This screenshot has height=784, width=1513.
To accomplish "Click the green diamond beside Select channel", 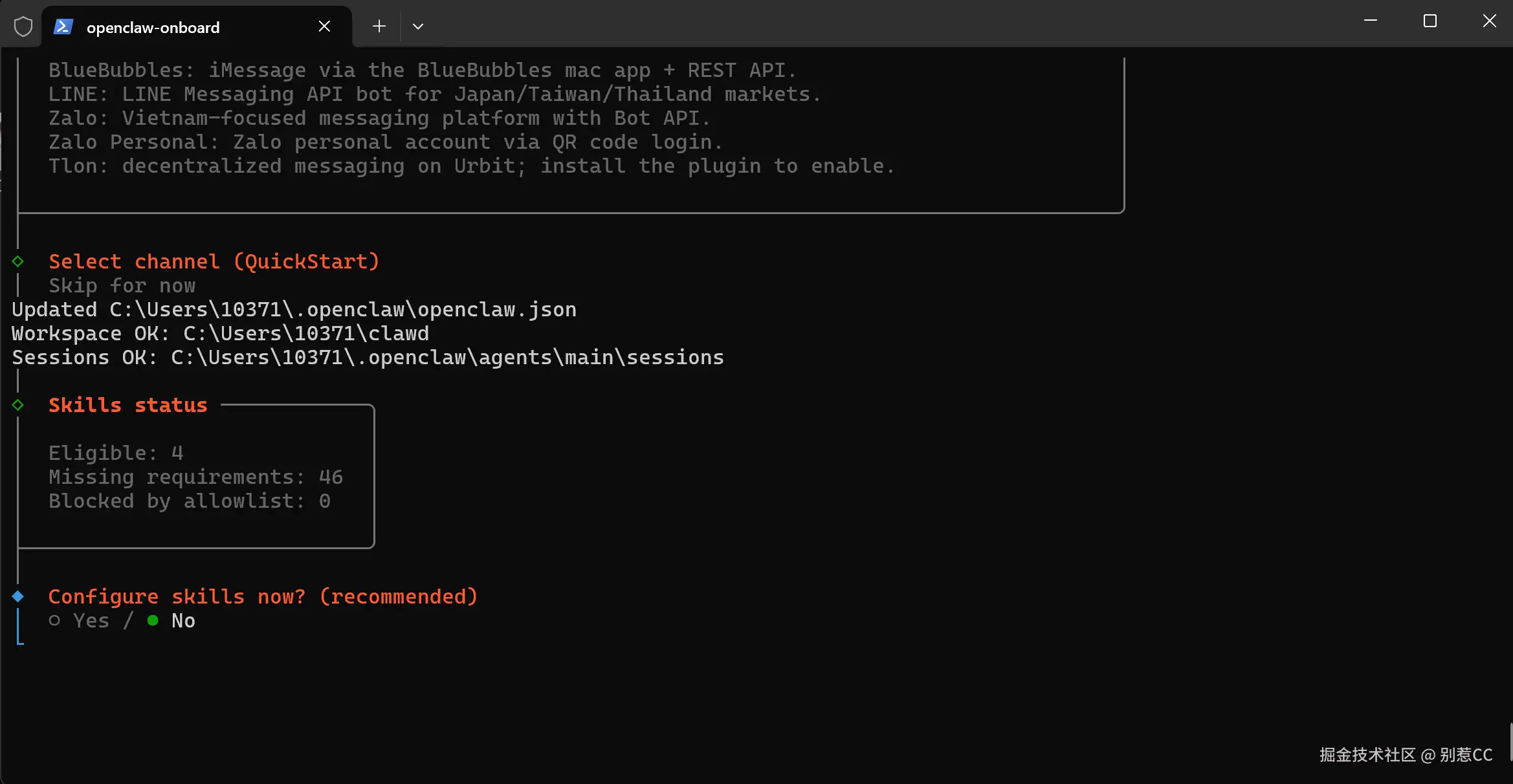I will pos(18,261).
